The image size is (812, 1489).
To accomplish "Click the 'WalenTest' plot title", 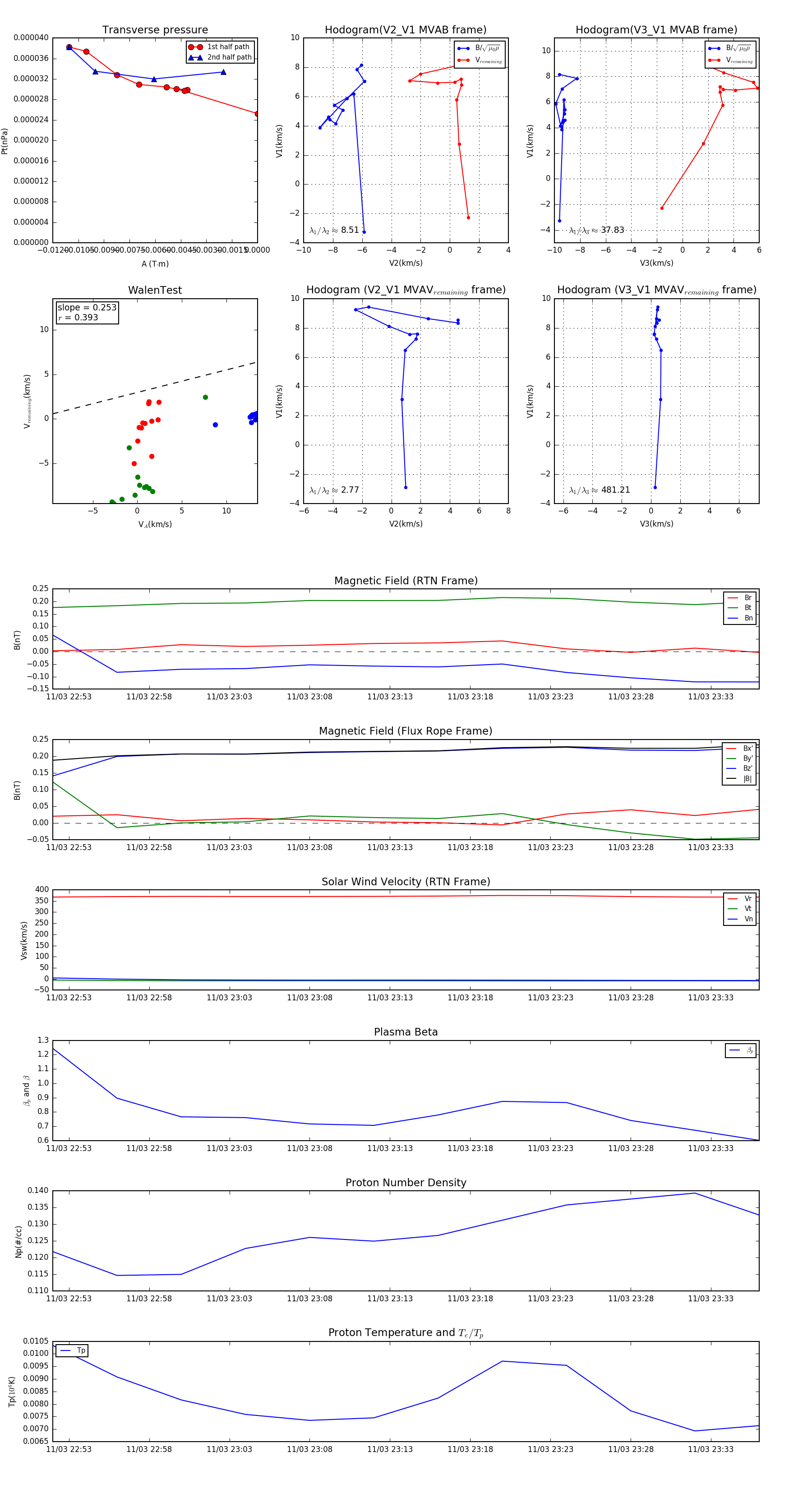I will (155, 290).
